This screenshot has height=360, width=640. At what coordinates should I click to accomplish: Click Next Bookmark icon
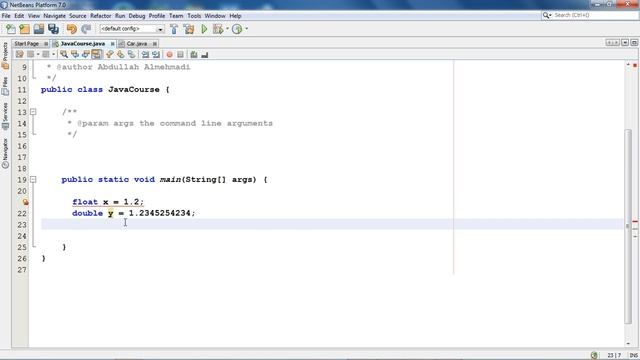pyautogui.click(x=120, y=54)
